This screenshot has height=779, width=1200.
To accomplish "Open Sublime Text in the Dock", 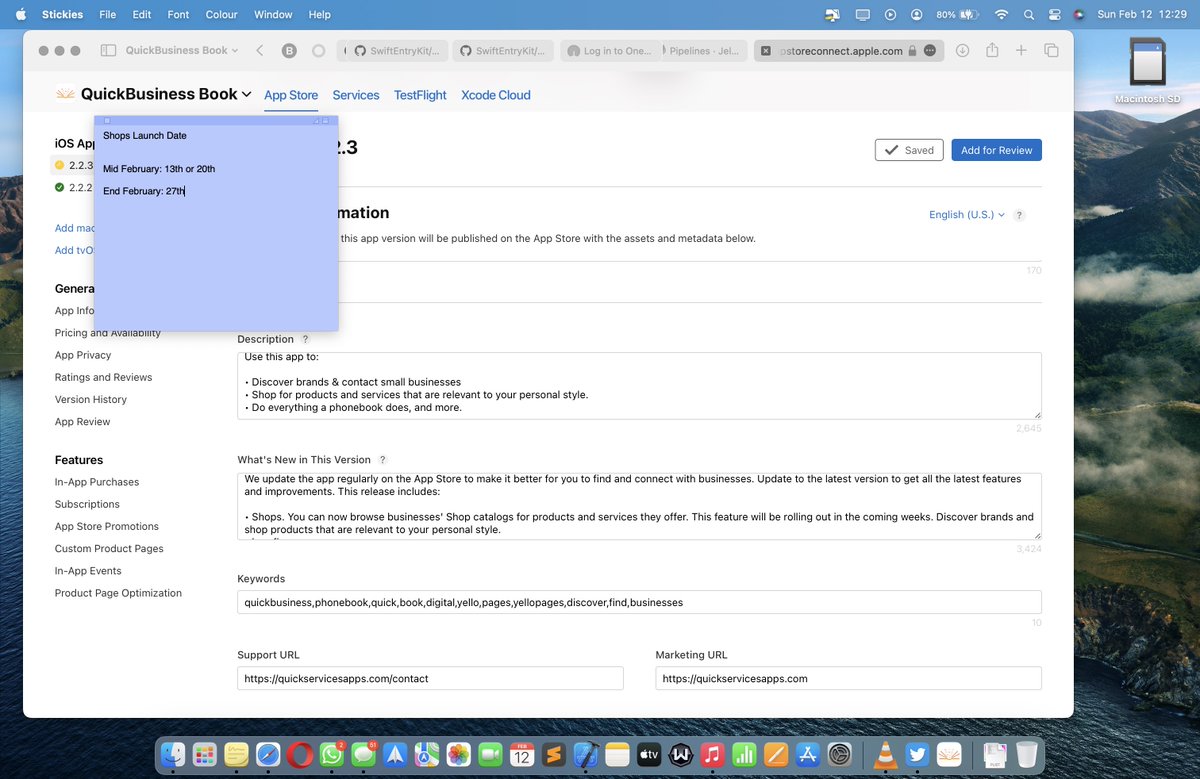I will point(554,754).
